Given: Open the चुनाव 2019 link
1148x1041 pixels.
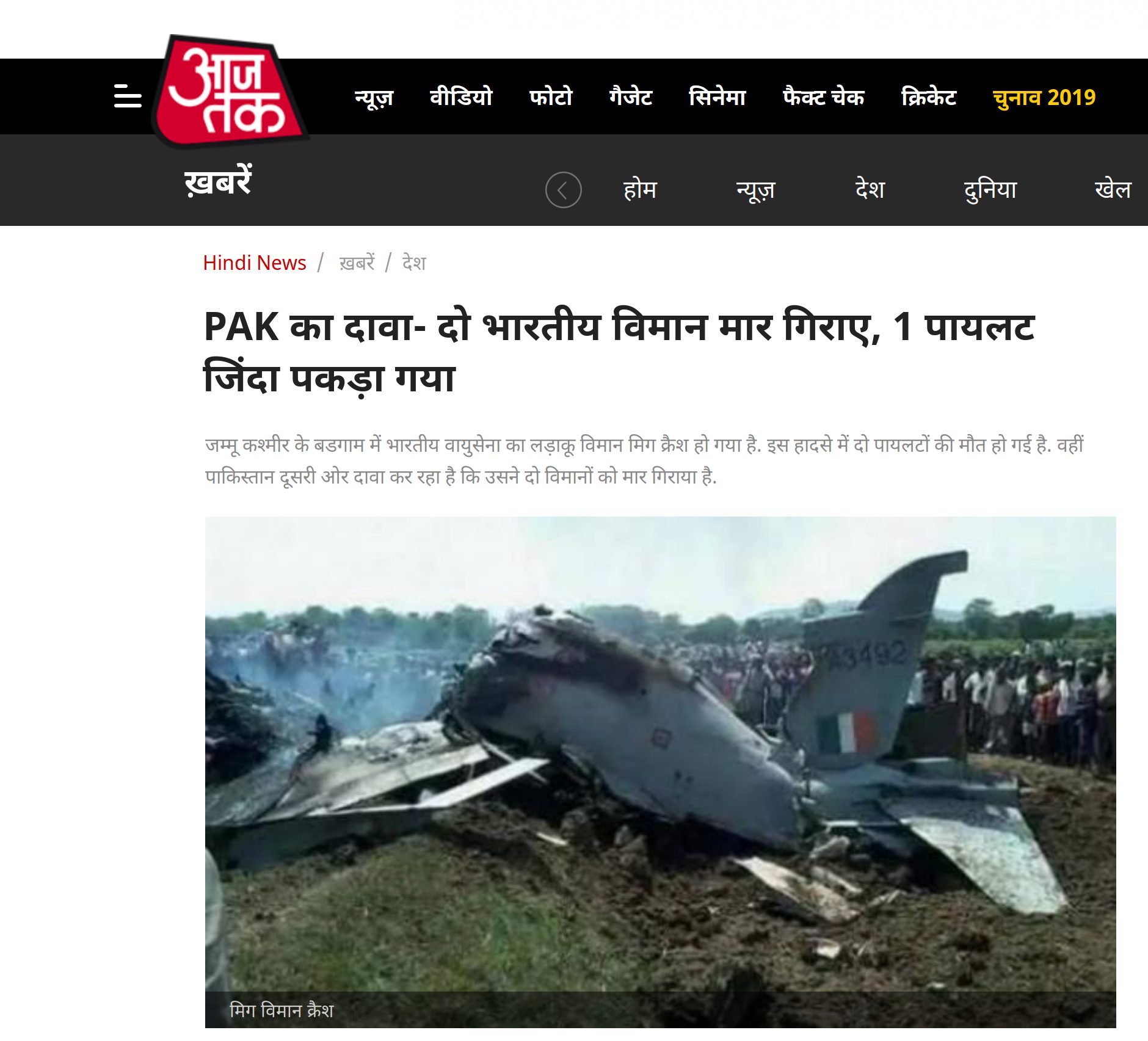Looking at the screenshot, I should point(1044,97).
